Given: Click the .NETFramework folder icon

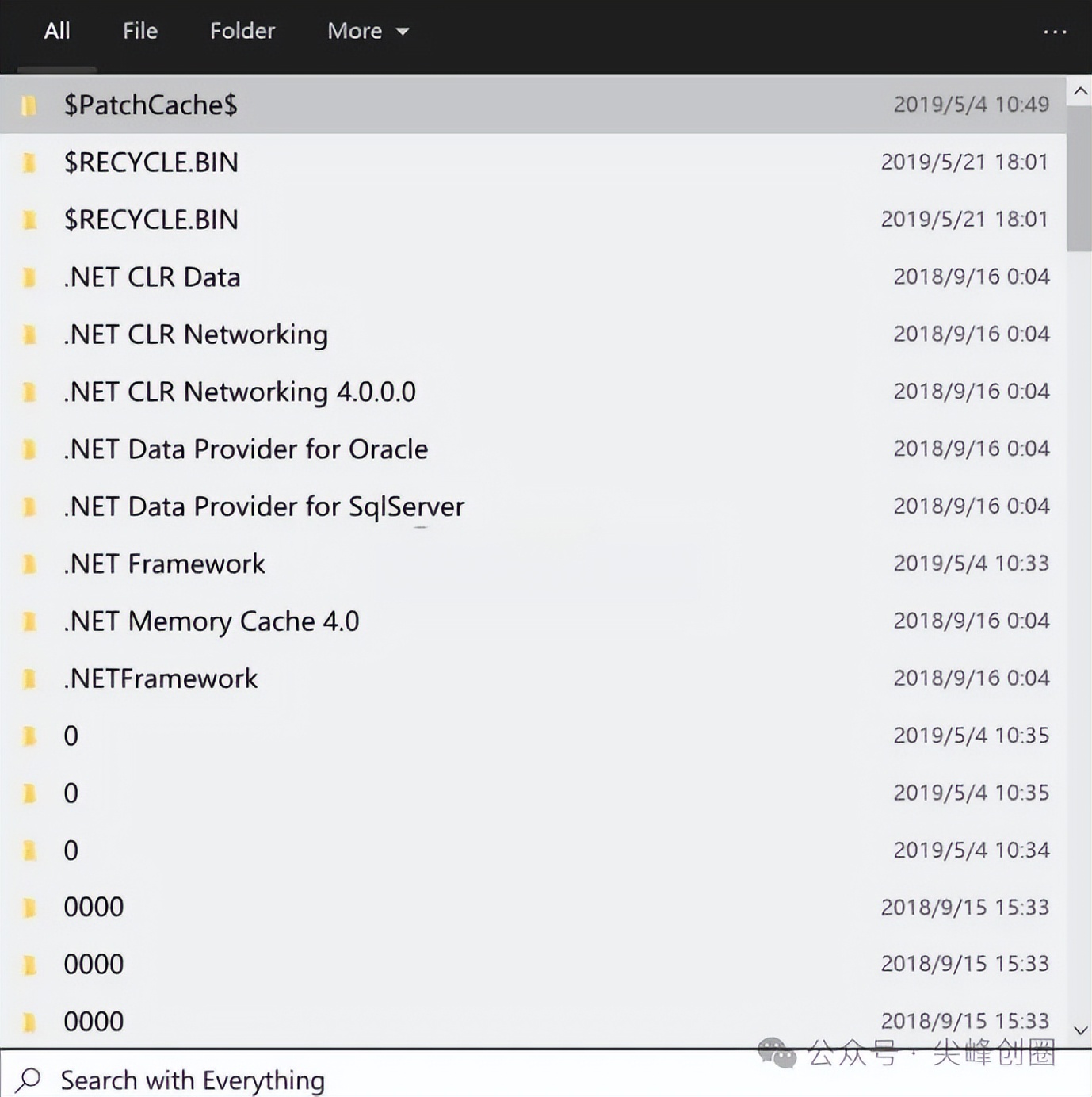Looking at the screenshot, I should tap(29, 678).
